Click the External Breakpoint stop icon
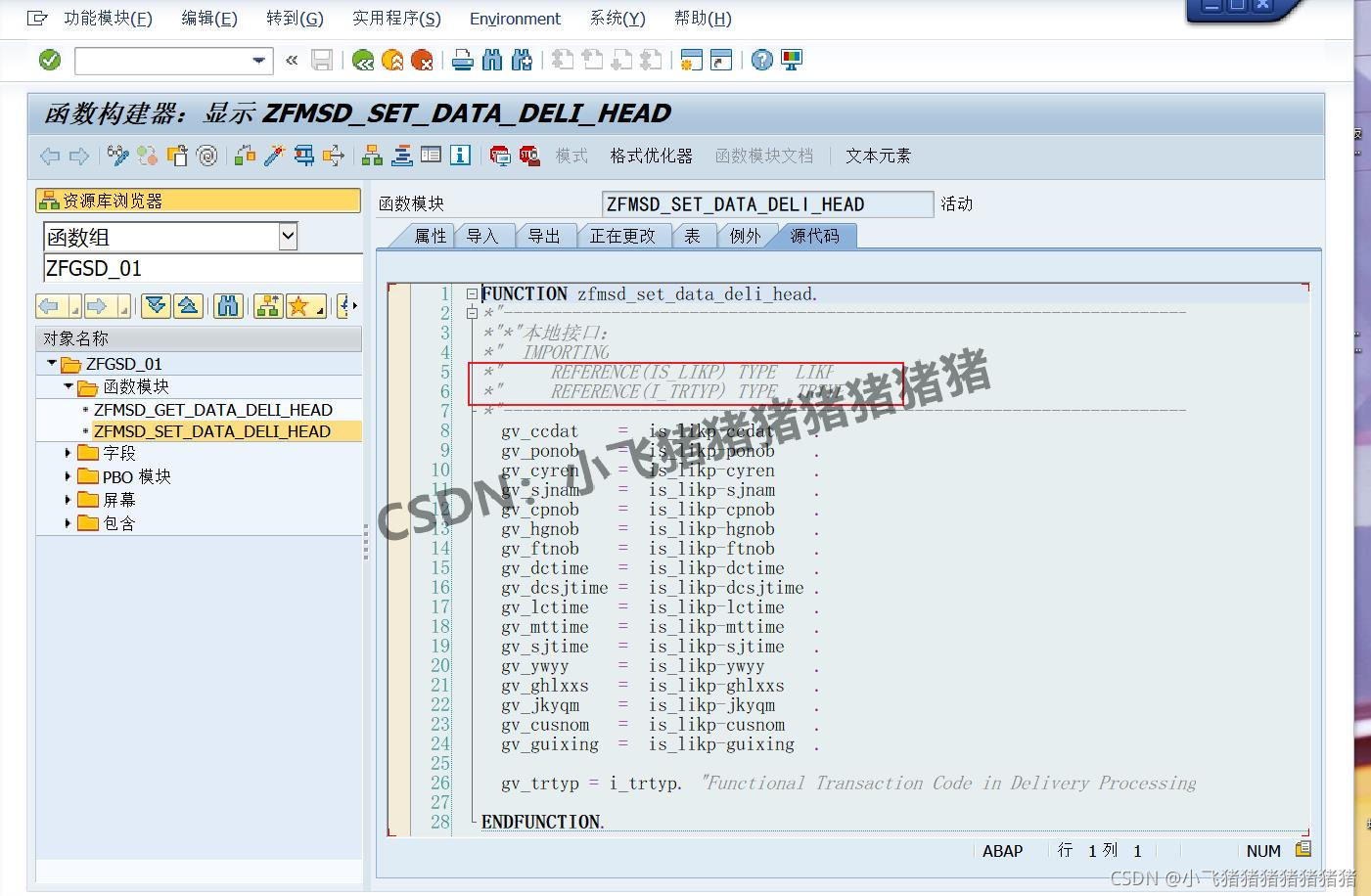Screen dimensions: 1371x896 (x=529, y=156)
